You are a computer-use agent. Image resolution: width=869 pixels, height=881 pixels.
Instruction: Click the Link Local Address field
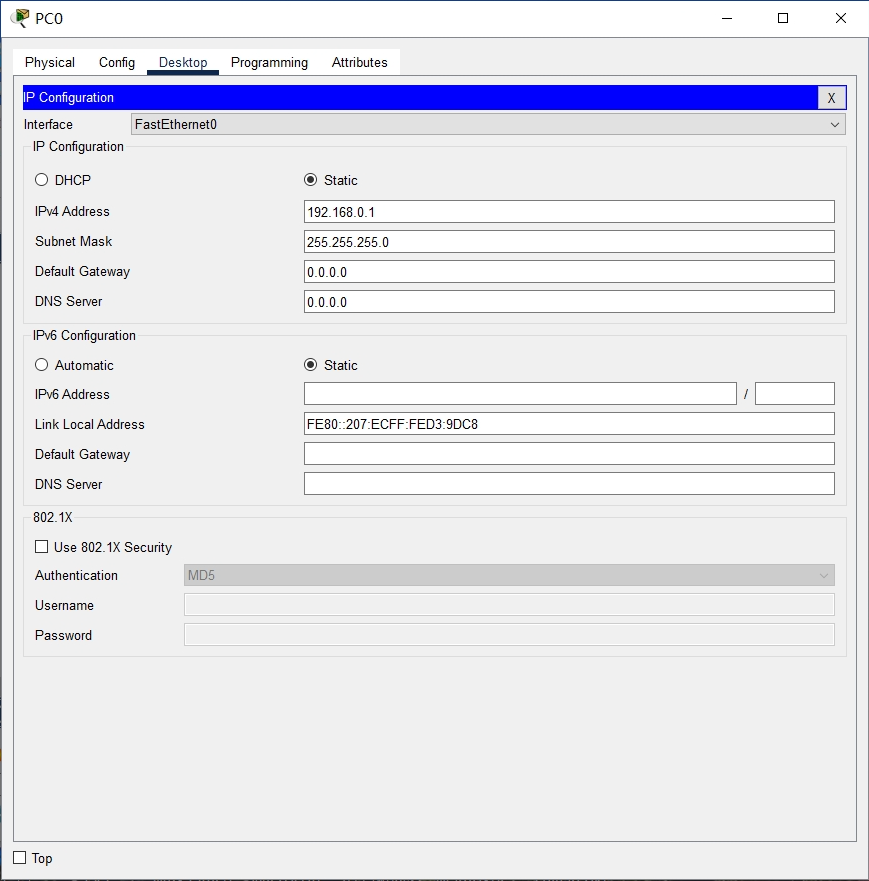tap(569, 424)
